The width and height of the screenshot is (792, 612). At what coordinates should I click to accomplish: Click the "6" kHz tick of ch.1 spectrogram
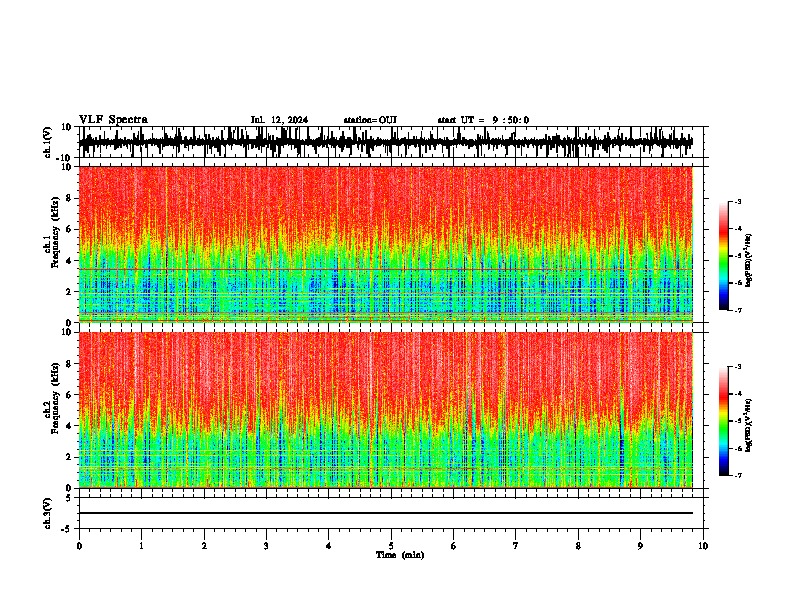point(69,230)
